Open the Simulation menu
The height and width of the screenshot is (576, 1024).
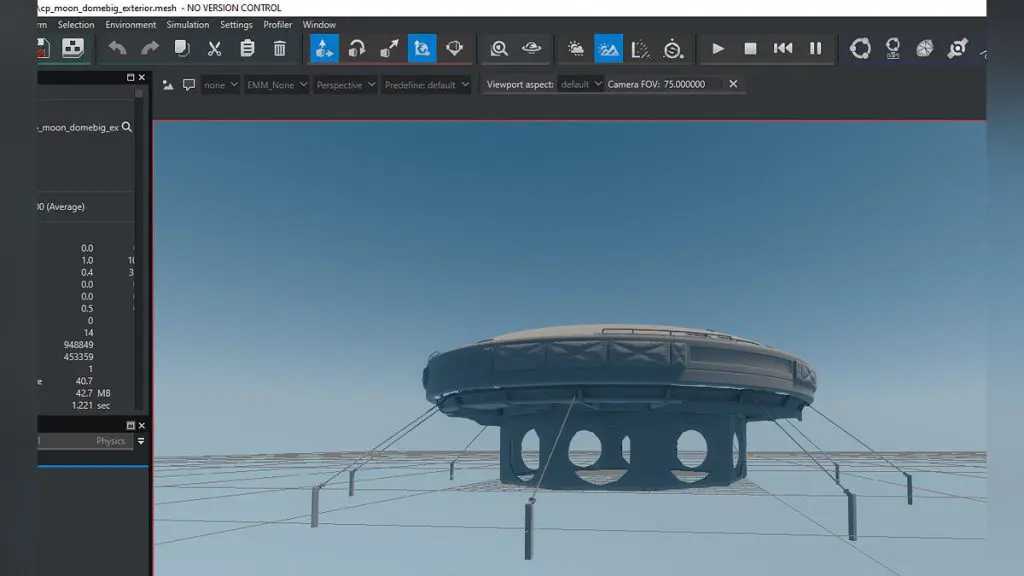[x=188, y=25]
